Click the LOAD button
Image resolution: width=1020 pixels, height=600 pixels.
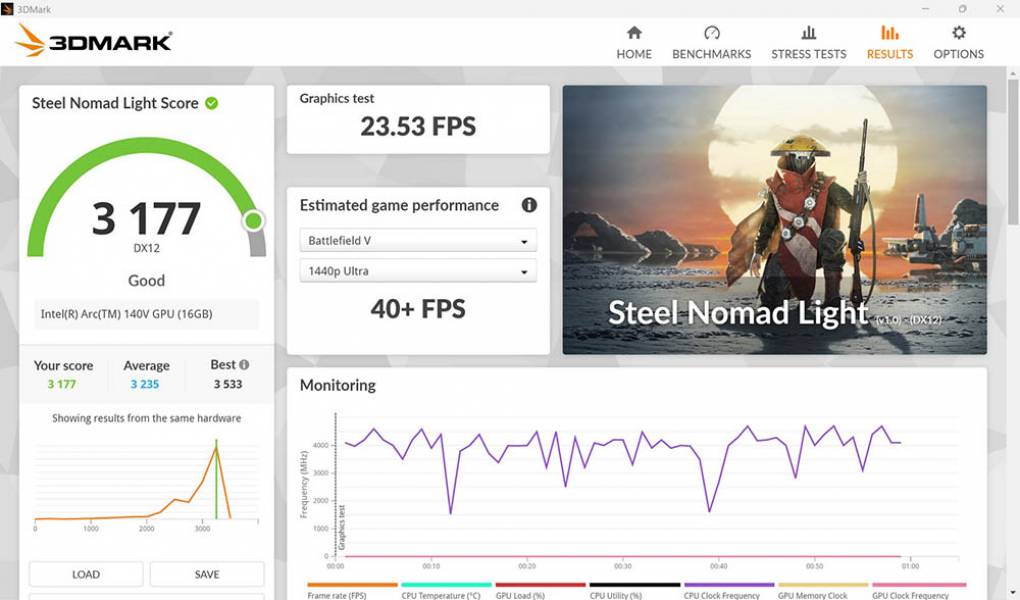86,574
